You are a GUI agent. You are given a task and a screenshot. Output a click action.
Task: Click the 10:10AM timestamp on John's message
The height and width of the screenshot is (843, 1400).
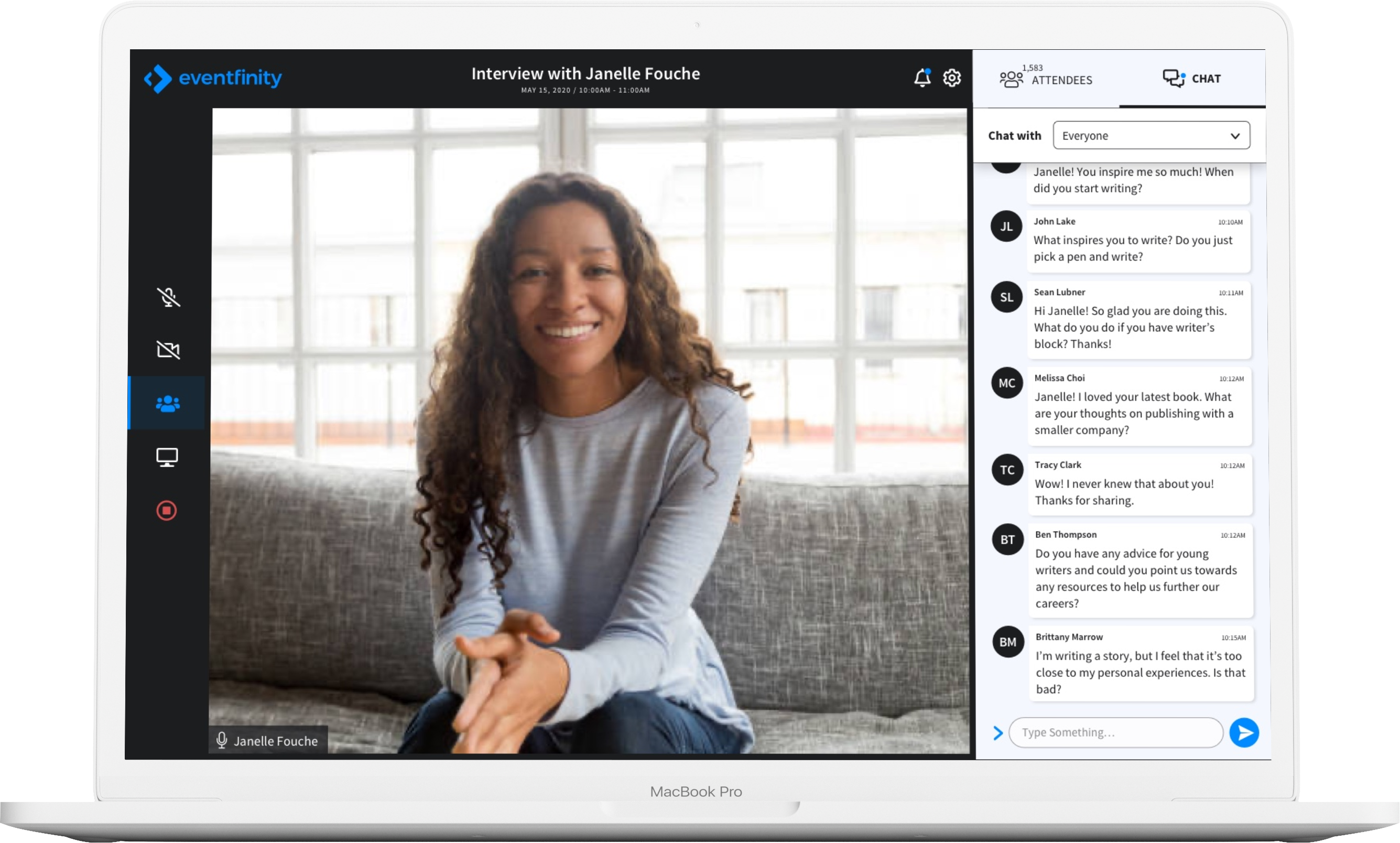click(x=1230, y=222)
